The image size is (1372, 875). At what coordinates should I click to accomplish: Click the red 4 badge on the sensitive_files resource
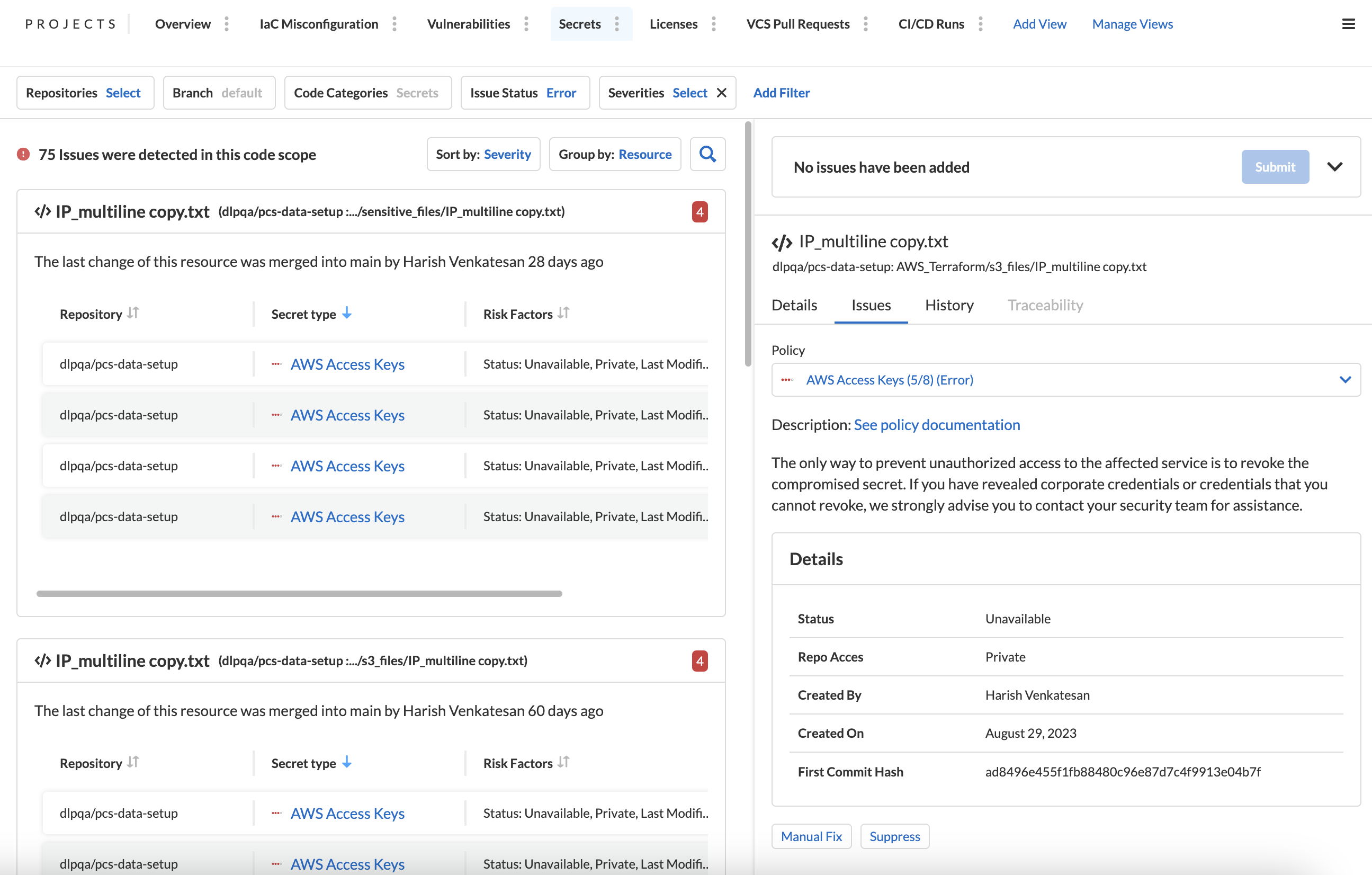pos(700,211)
